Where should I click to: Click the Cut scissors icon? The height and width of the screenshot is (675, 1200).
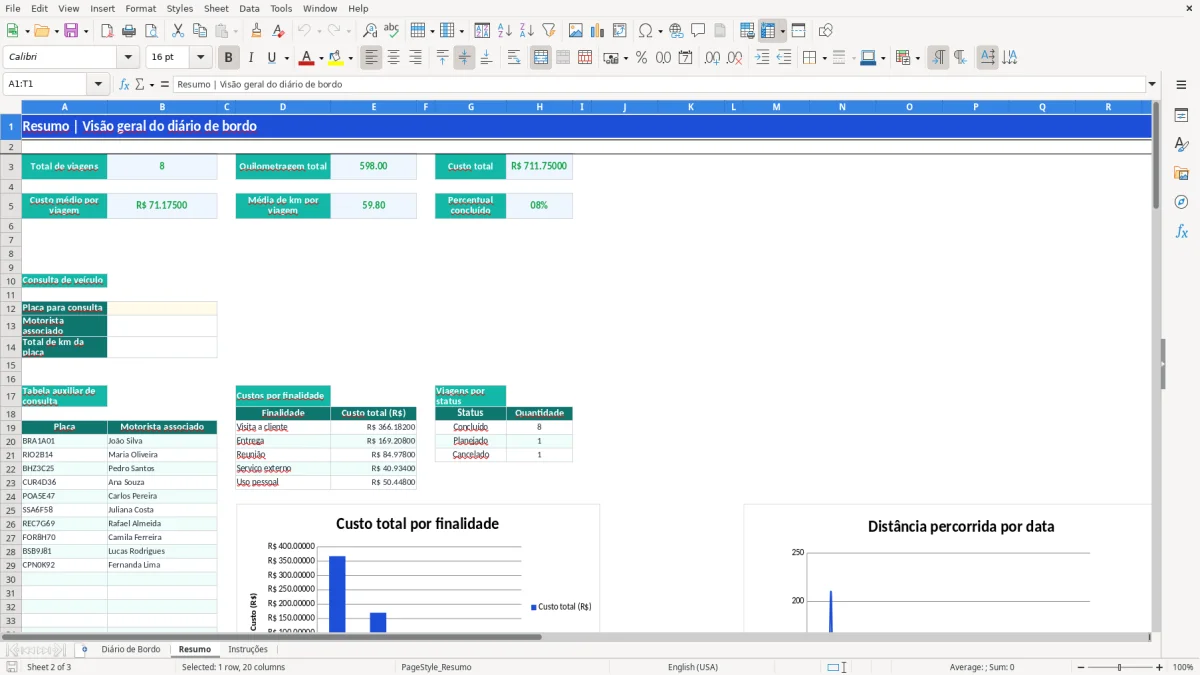pos(178,31)
